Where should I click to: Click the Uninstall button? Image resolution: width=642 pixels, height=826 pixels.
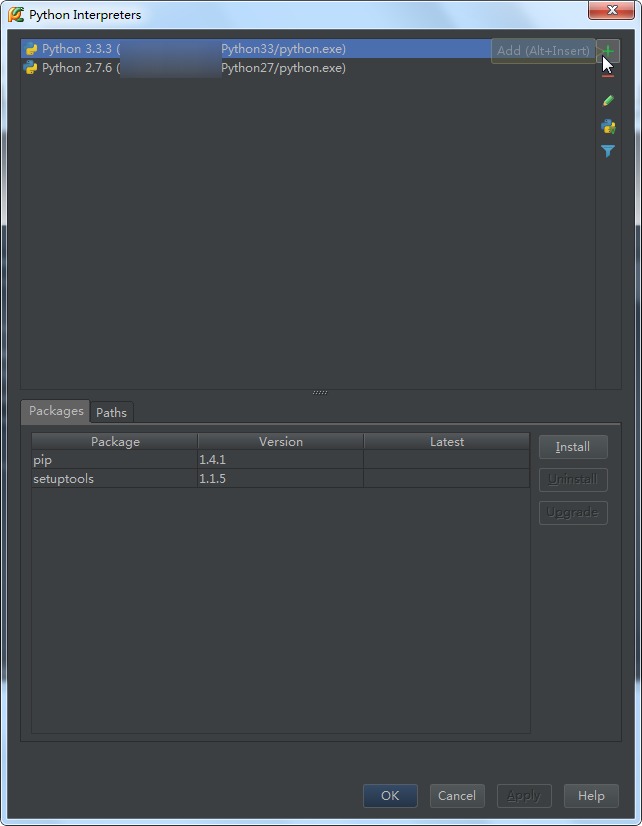click(573, 479)
